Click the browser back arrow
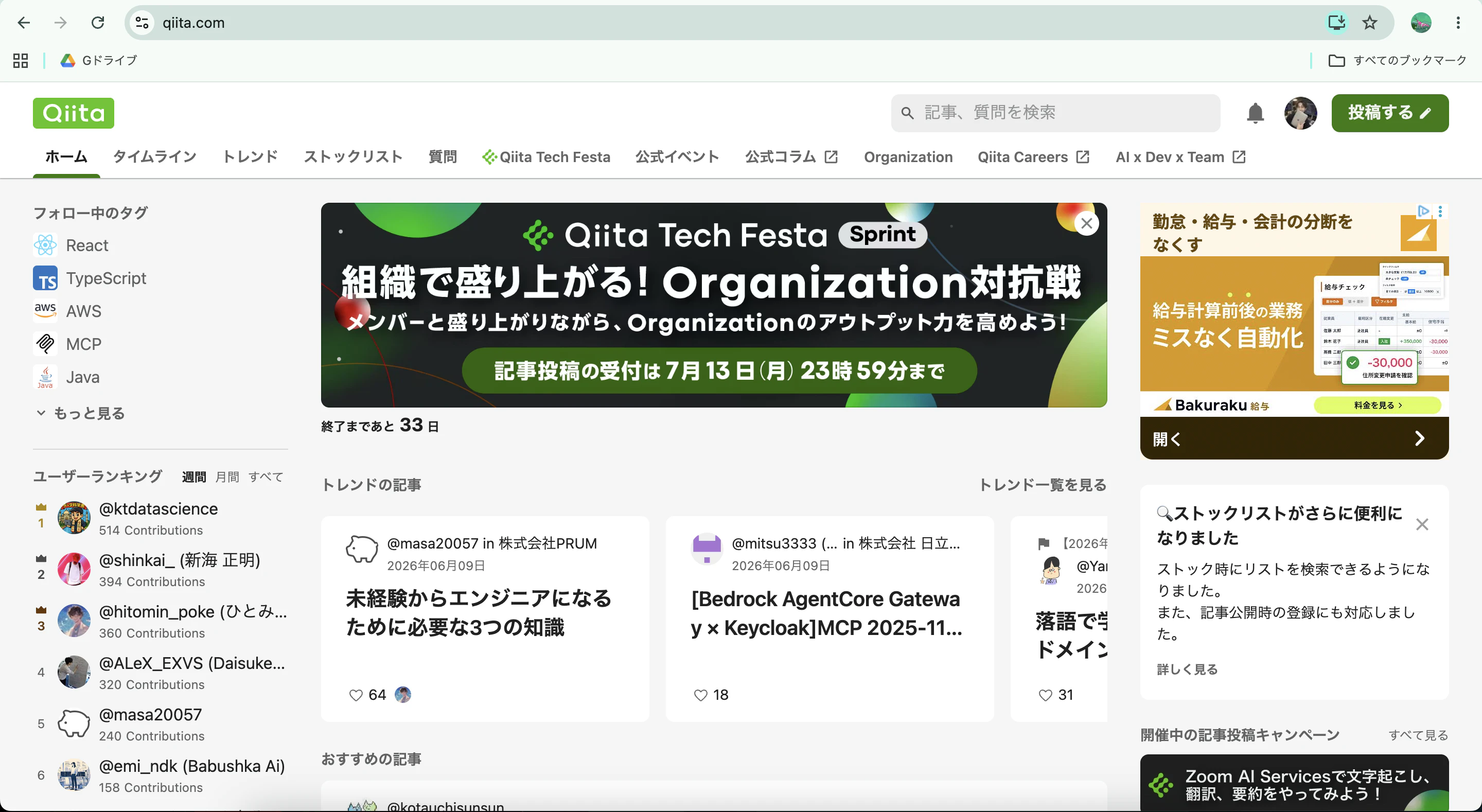The width and height of the screenshot is (1482, 812). 24,23
